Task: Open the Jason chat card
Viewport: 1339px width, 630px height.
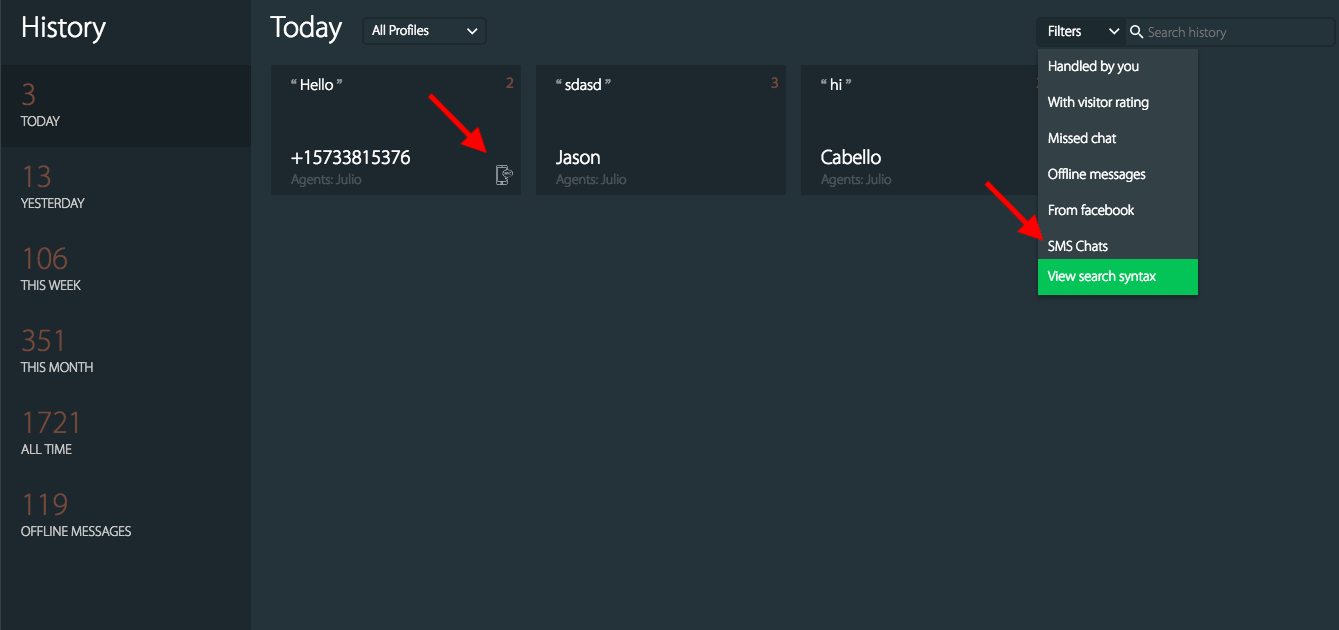Action: [x=660, y=131]
